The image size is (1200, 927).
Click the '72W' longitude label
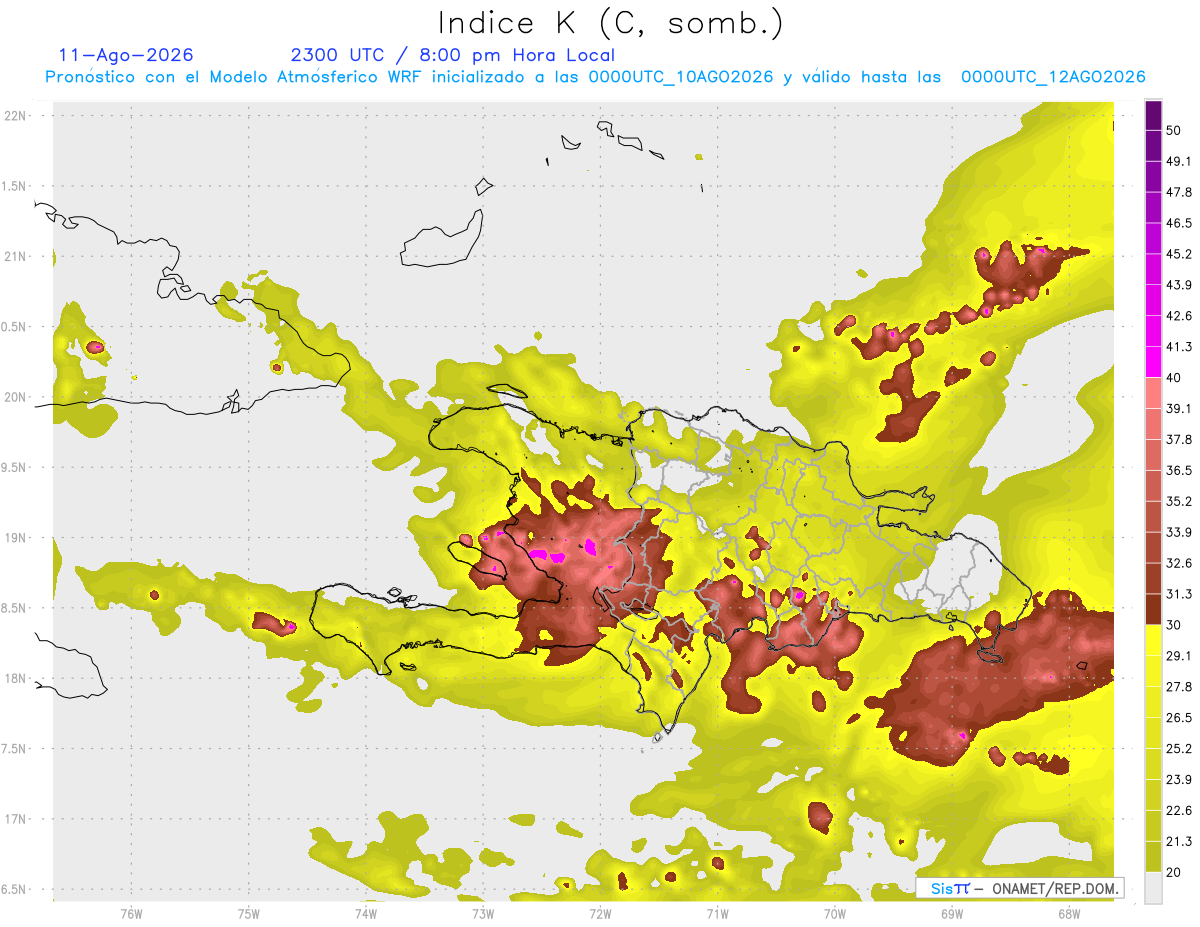pos(600,914)
